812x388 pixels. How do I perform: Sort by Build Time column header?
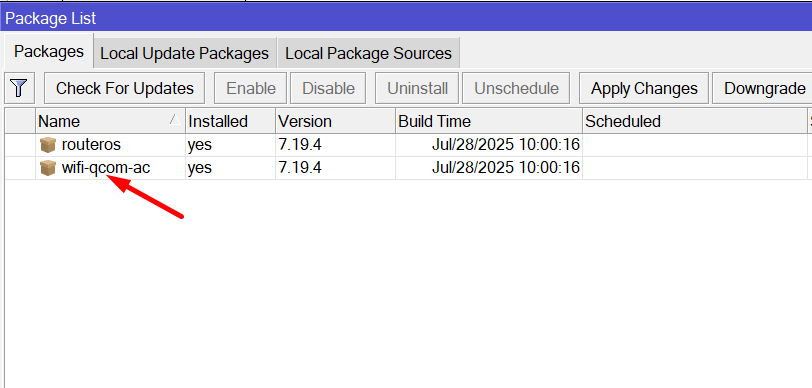[489, 121]
